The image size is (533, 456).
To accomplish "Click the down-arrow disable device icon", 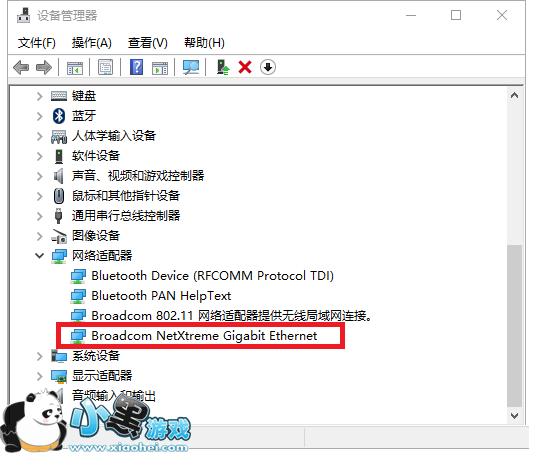I will coord(268,67).
